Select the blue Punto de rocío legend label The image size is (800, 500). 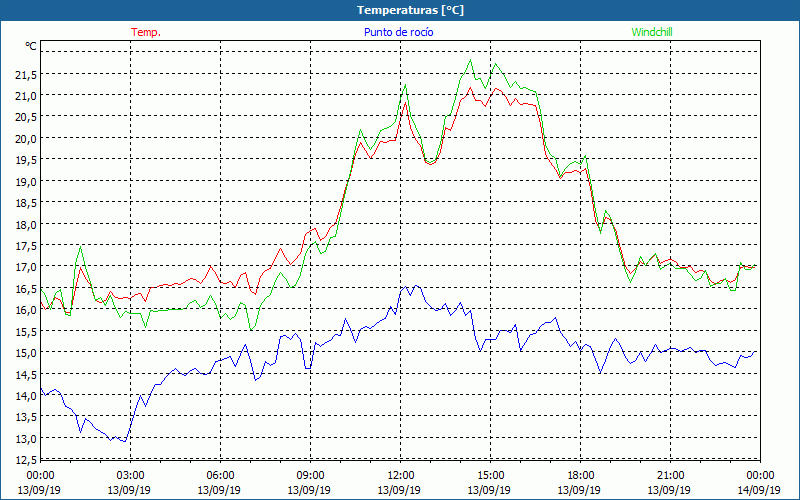coord(398,32)
